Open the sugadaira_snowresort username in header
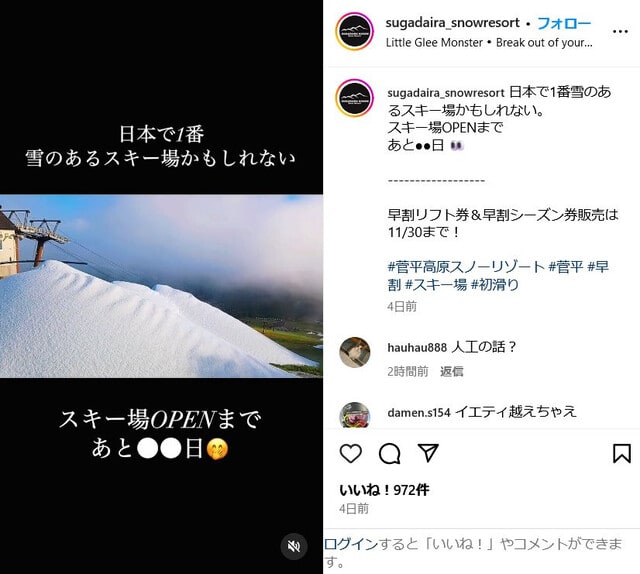640x574 pixels. (x=453, y=23)
